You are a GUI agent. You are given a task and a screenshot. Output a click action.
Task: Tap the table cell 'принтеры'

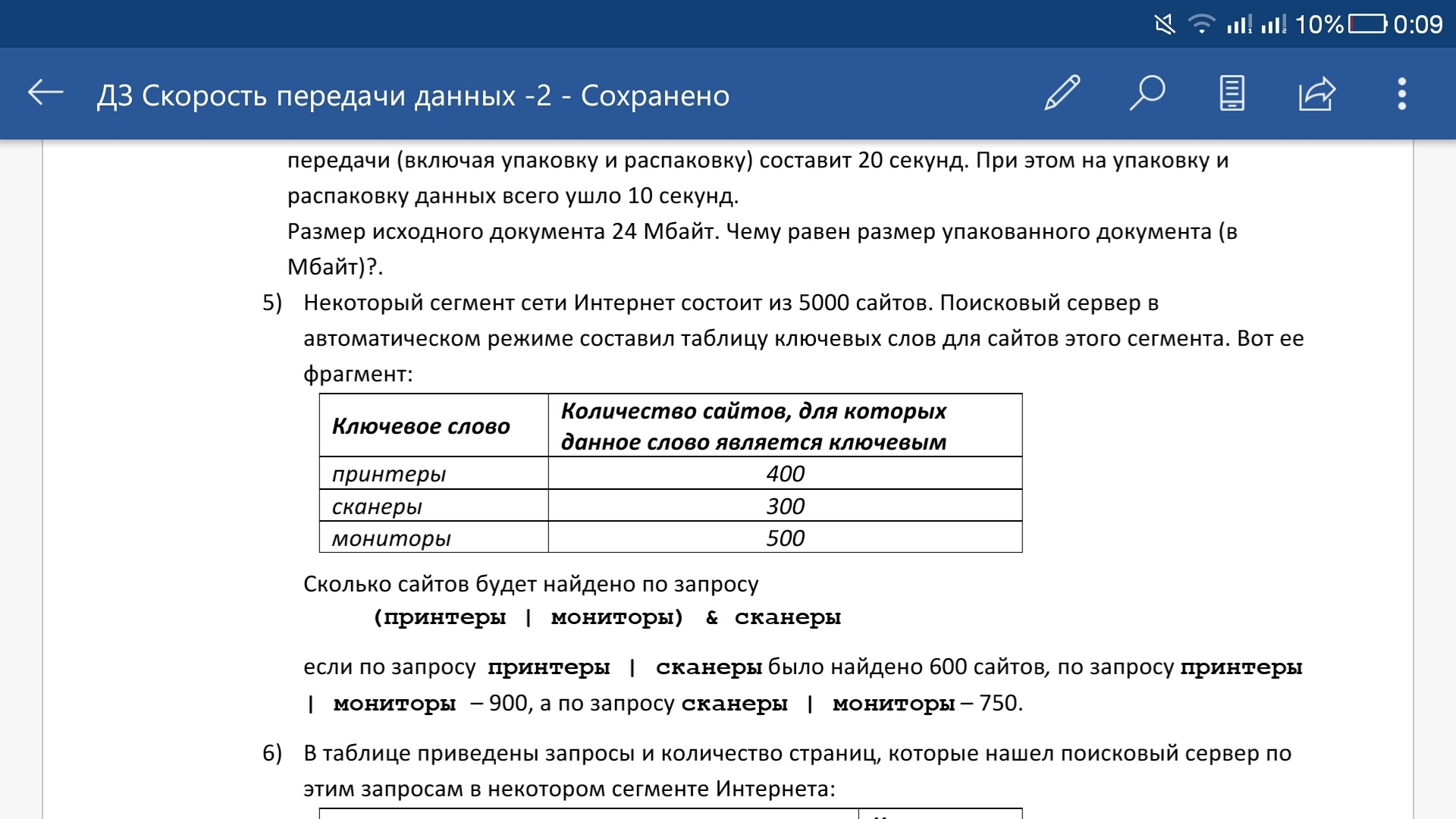point(389,474)
